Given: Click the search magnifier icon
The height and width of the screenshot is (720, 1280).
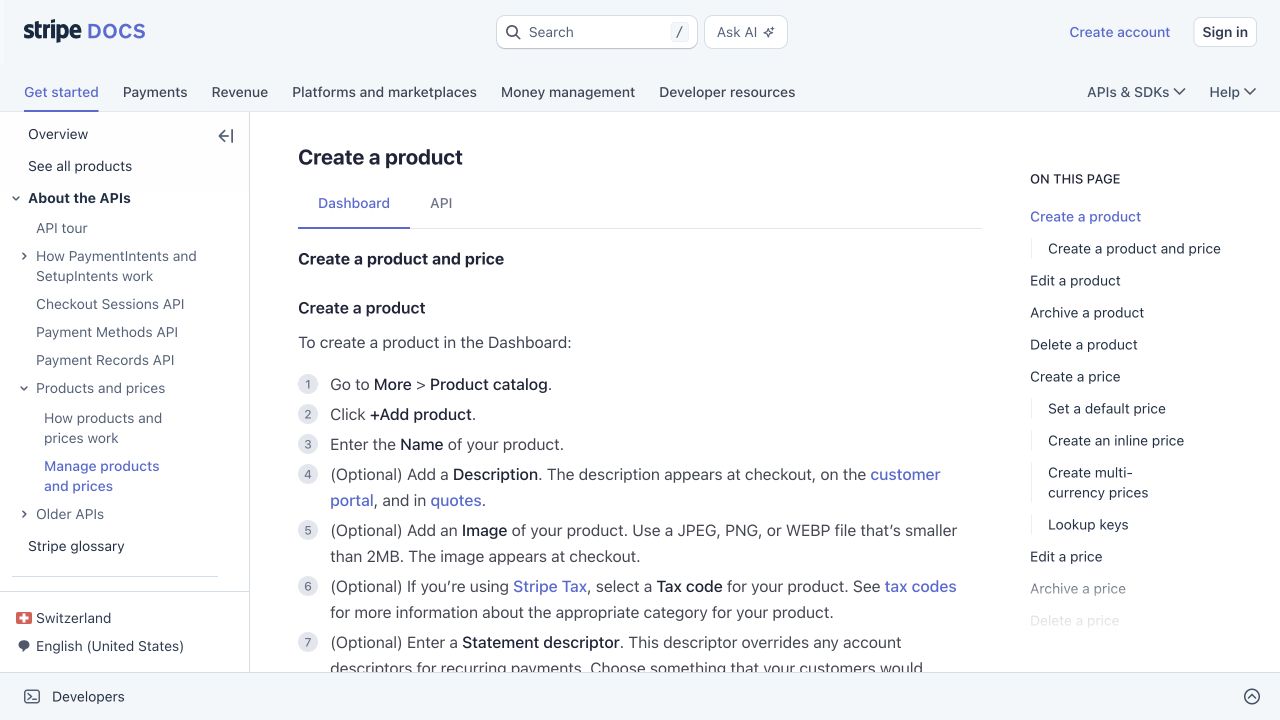Looking at the screenshot, I should 513,32.
